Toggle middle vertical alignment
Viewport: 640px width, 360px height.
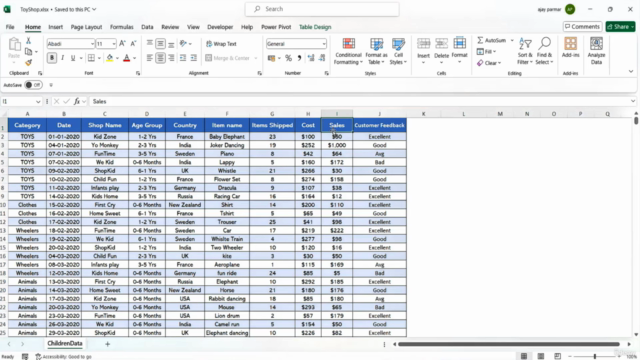160,44
